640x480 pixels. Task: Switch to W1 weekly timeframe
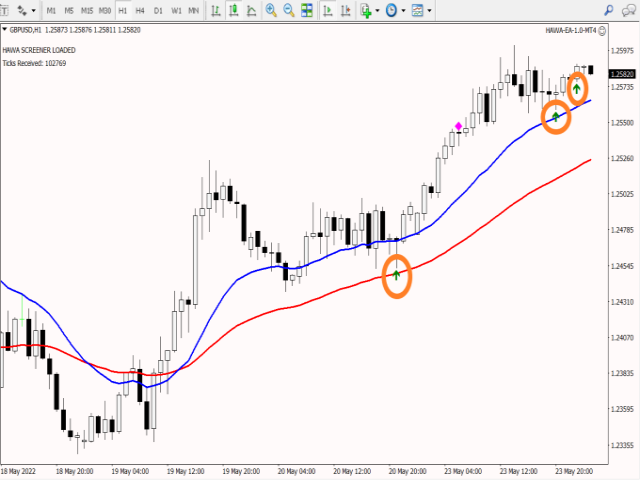click(176, 11)
